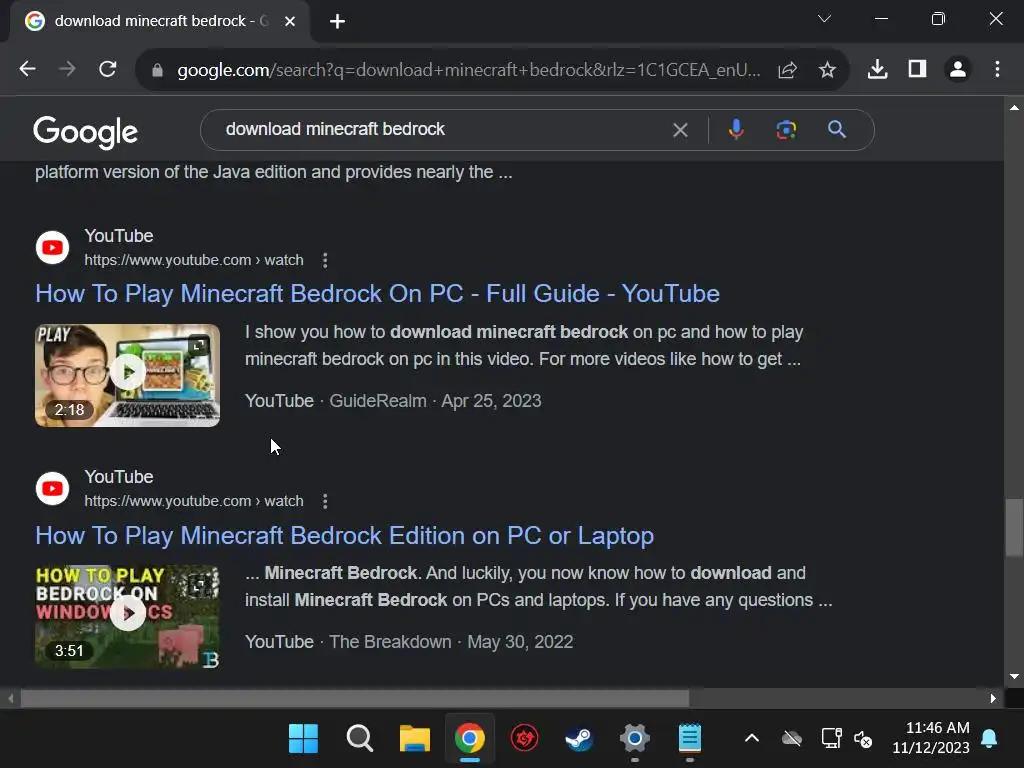This screenshot has height=768, width=1024.
Task: Open Chrome three-dot menu
Action: pyautogui.click(x=997, y=69)
